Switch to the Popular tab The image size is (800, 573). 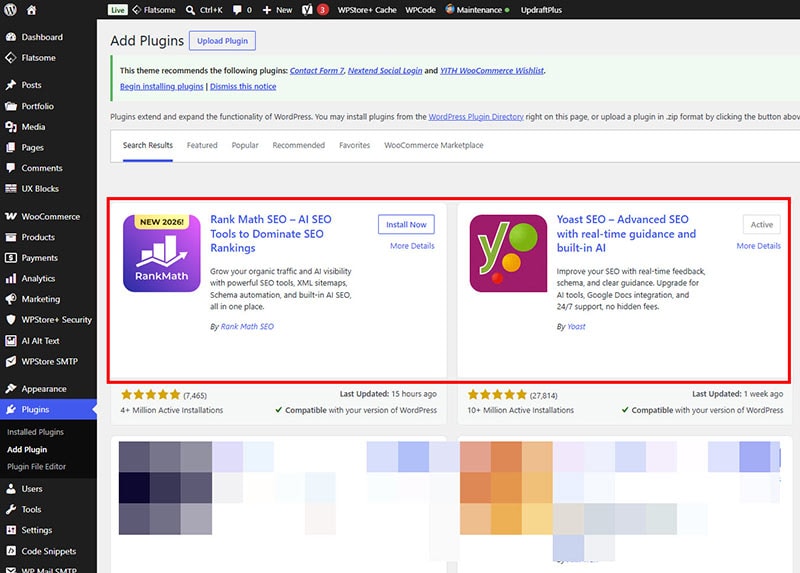click(245, 145)
